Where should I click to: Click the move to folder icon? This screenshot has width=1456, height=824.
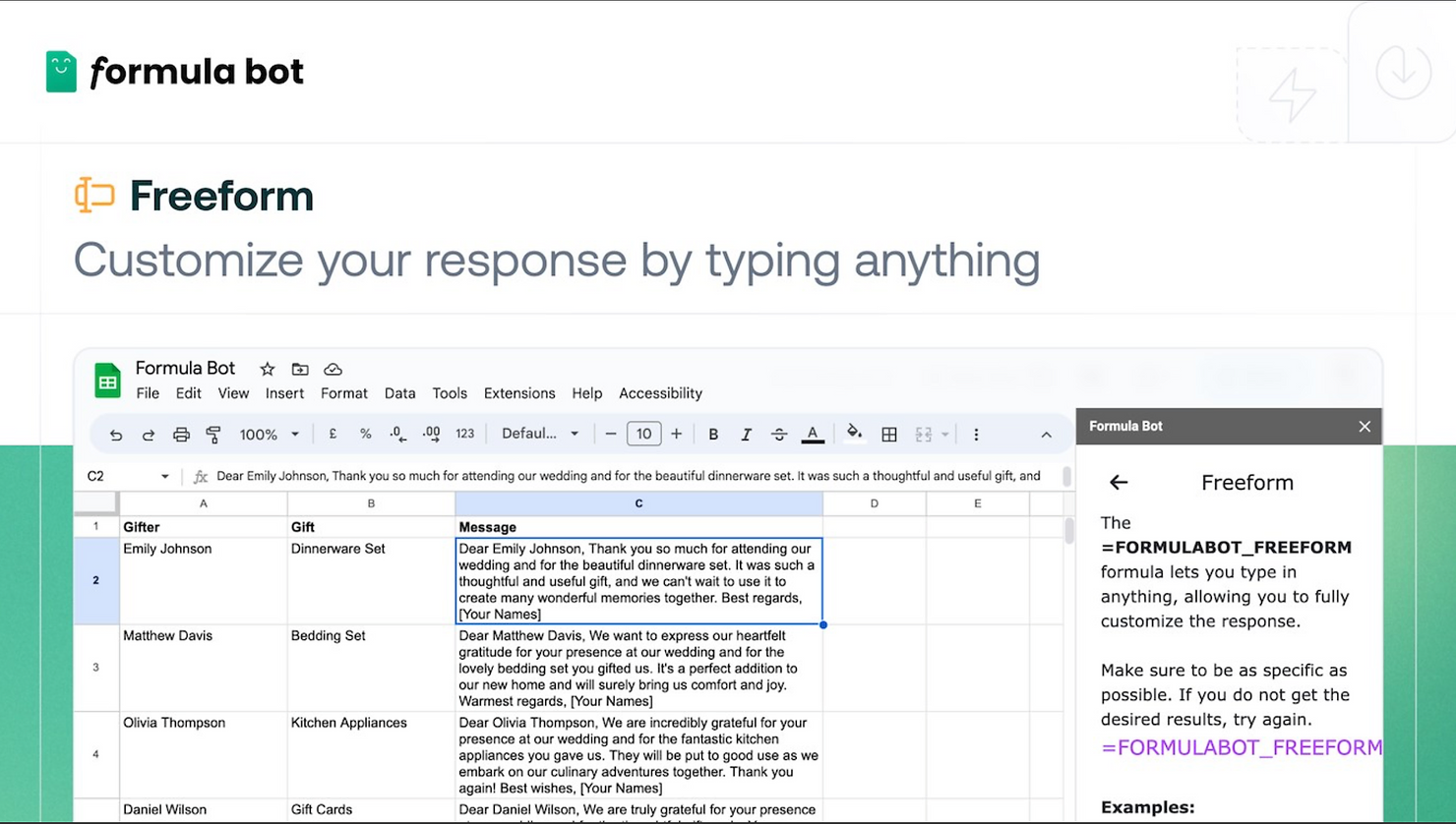[300, 370]
